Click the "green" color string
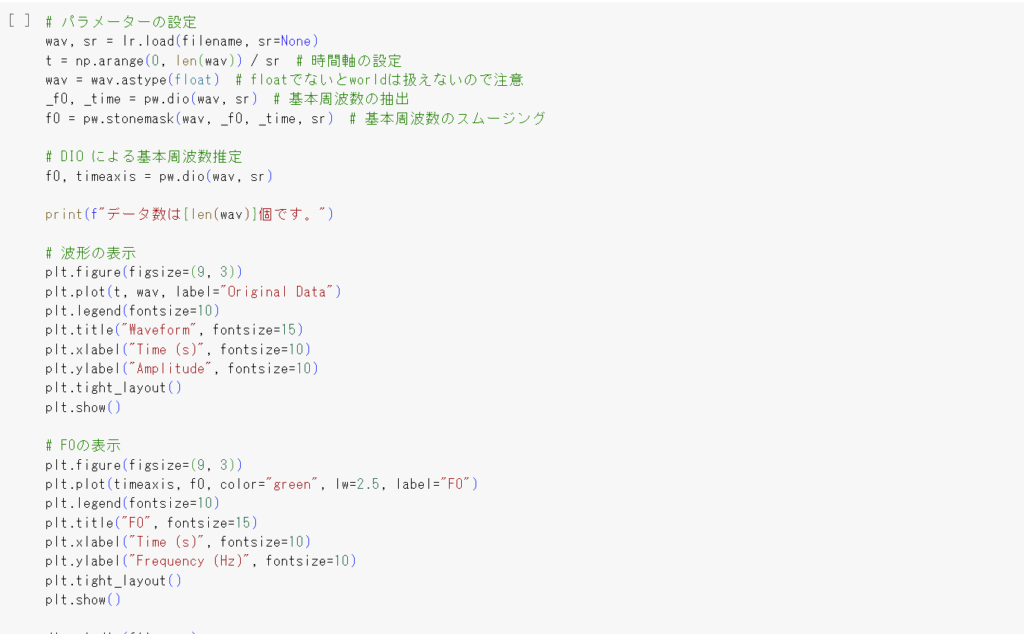Viewport: 1024px width, 634px height. [x=292, y=484]
